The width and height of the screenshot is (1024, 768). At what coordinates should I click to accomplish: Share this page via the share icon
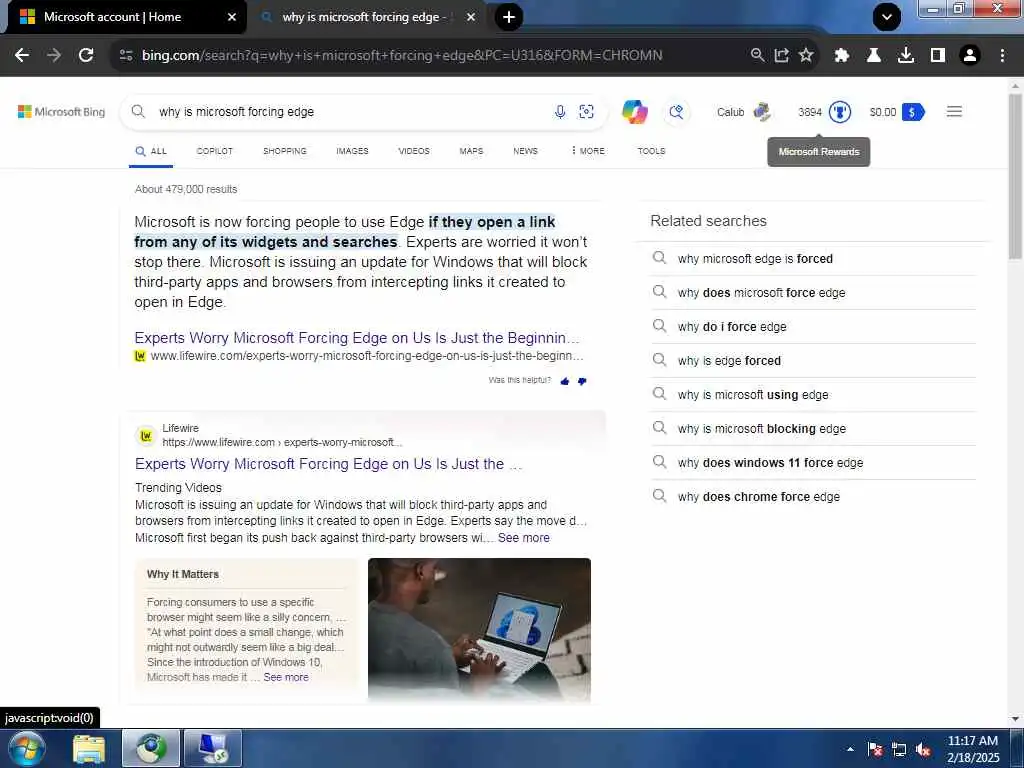782,56
